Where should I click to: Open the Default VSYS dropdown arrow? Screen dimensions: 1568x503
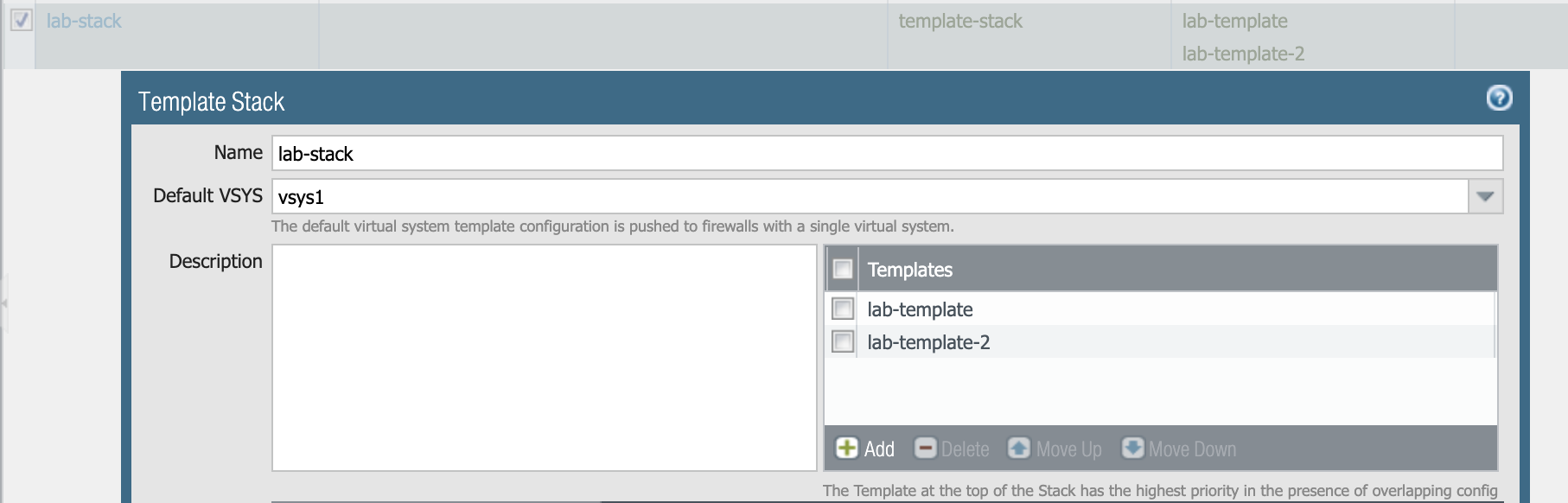(x=1485, y=196)
